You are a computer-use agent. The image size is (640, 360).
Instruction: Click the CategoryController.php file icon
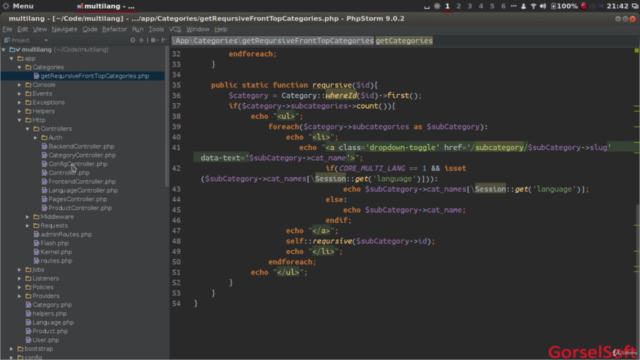tap(44, 155)
